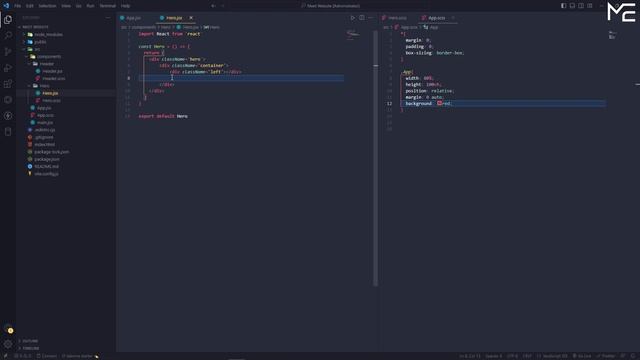Click the left editor's vertical scrollbar
Image resolution: width=640 pixels, height=360 pixels.
[376, 158]
